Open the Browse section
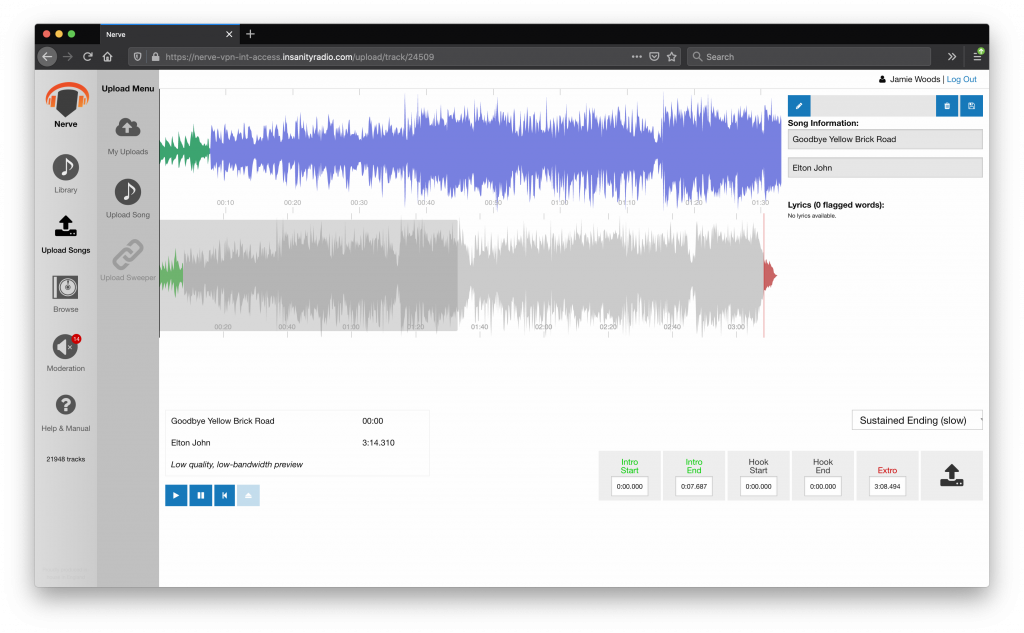Screen dimensions: 1024x633 [x=65, y=293]
